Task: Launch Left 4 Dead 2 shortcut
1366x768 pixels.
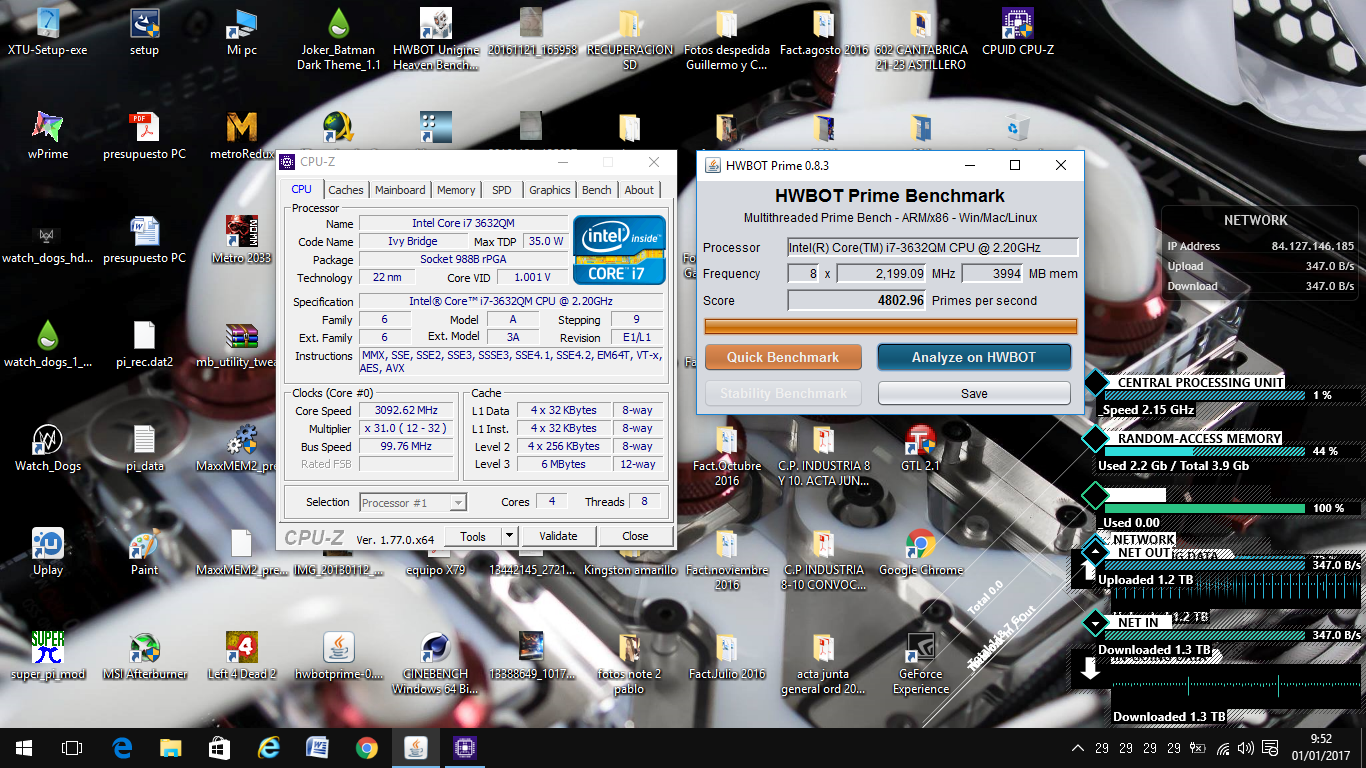Action: [x=242, y=656]
